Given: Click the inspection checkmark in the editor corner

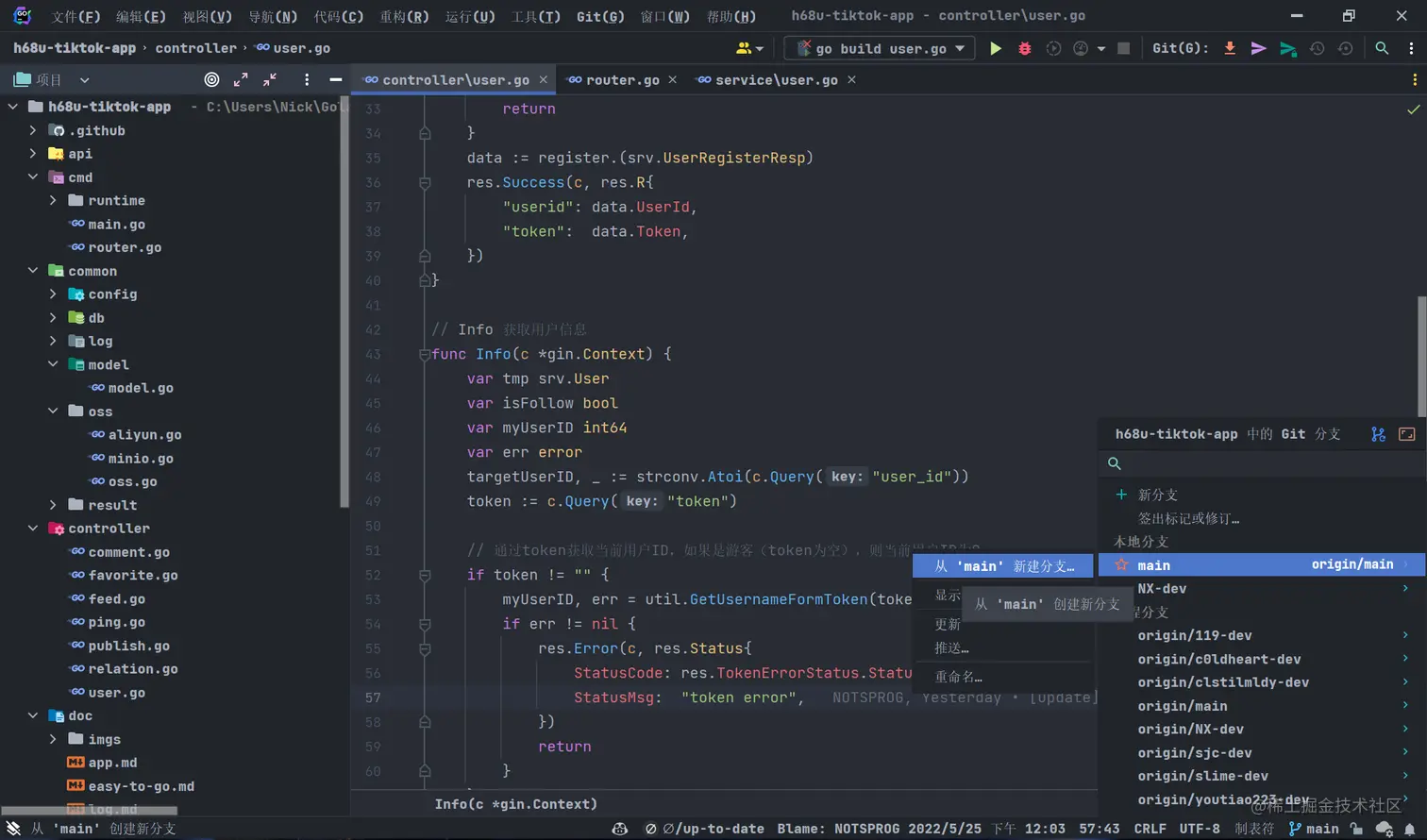Looking at the screenshot, I should 1413,109.
